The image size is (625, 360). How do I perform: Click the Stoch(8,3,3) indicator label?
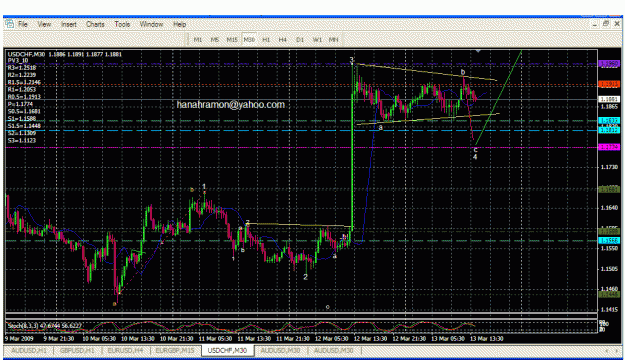pyautogui.click(x=44, y=326)
